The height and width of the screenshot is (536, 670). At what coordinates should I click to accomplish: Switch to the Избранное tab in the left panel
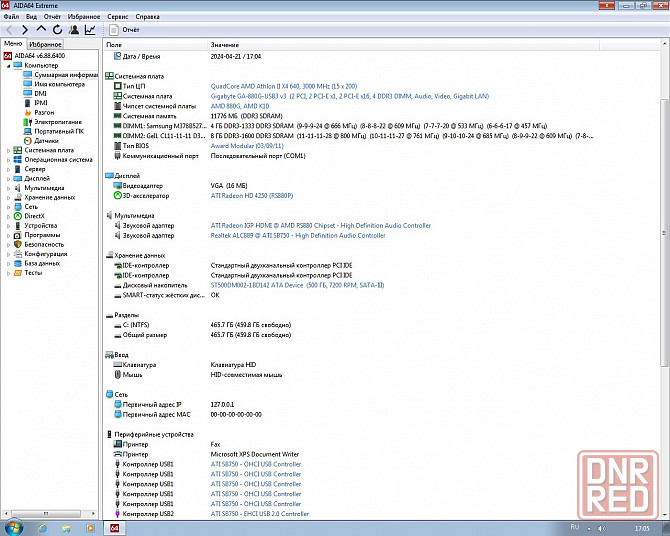pyautogui.click(x=45, y=44)
